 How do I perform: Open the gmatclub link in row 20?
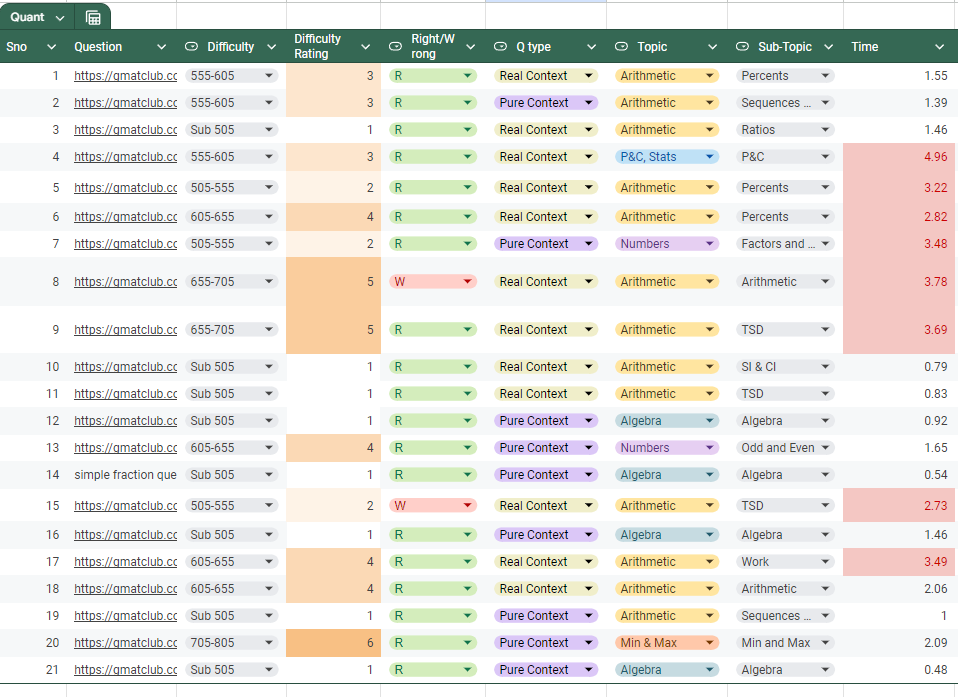[125, 643]
